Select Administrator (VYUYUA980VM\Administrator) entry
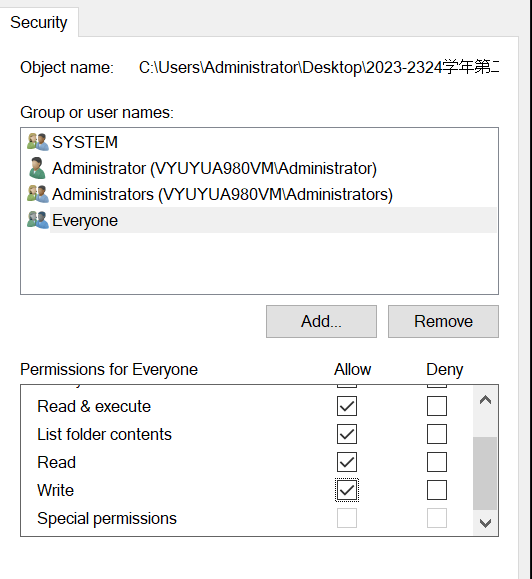The image size is (532, 579). point(214,168)
